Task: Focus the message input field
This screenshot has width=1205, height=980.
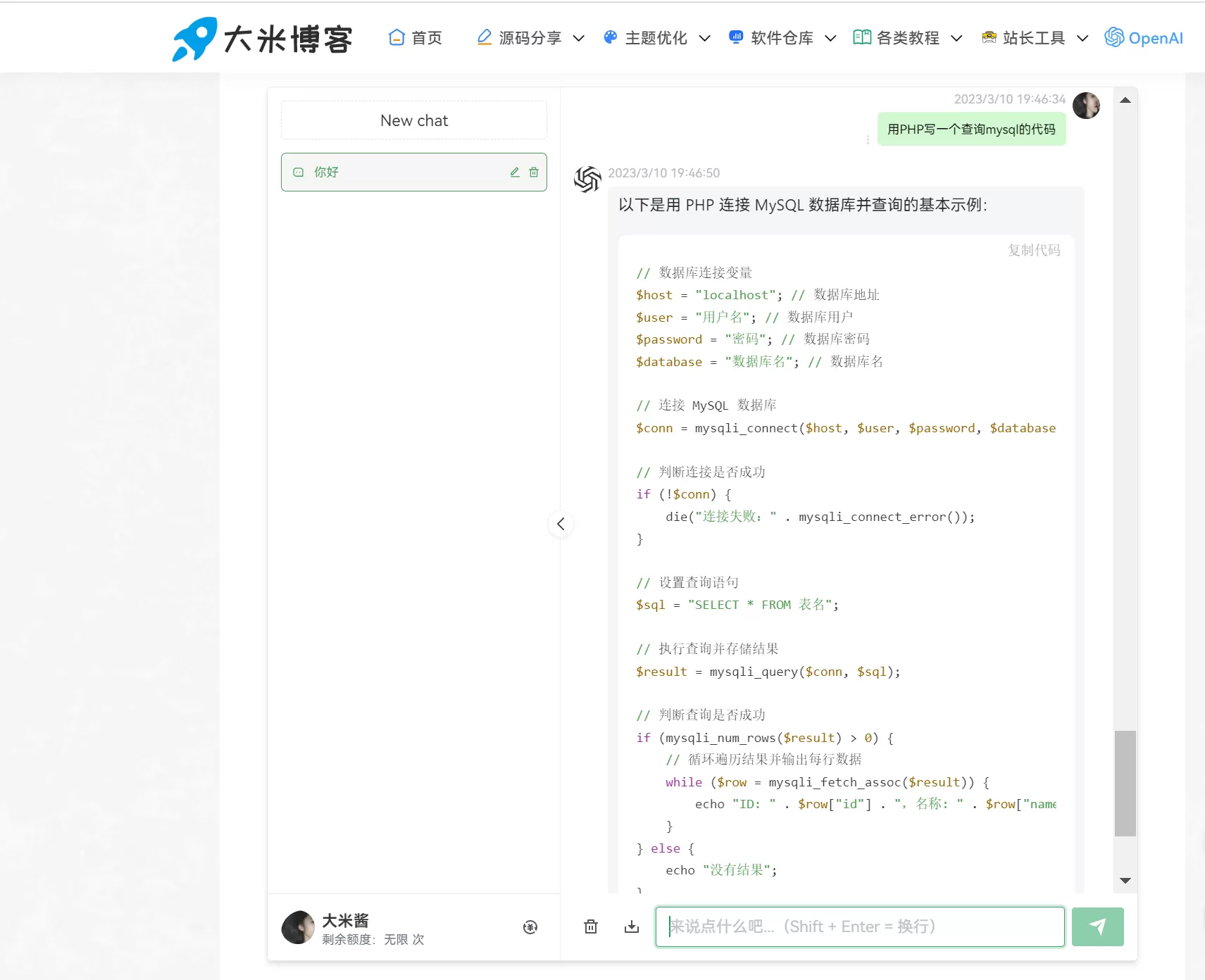Action: (859, 926)
